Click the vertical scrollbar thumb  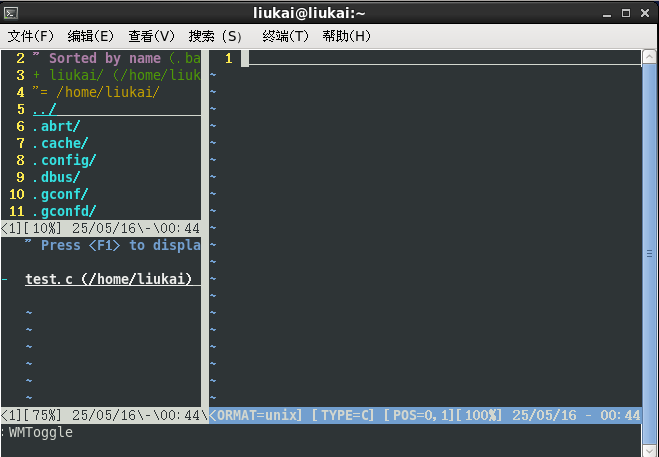point(649,254)
